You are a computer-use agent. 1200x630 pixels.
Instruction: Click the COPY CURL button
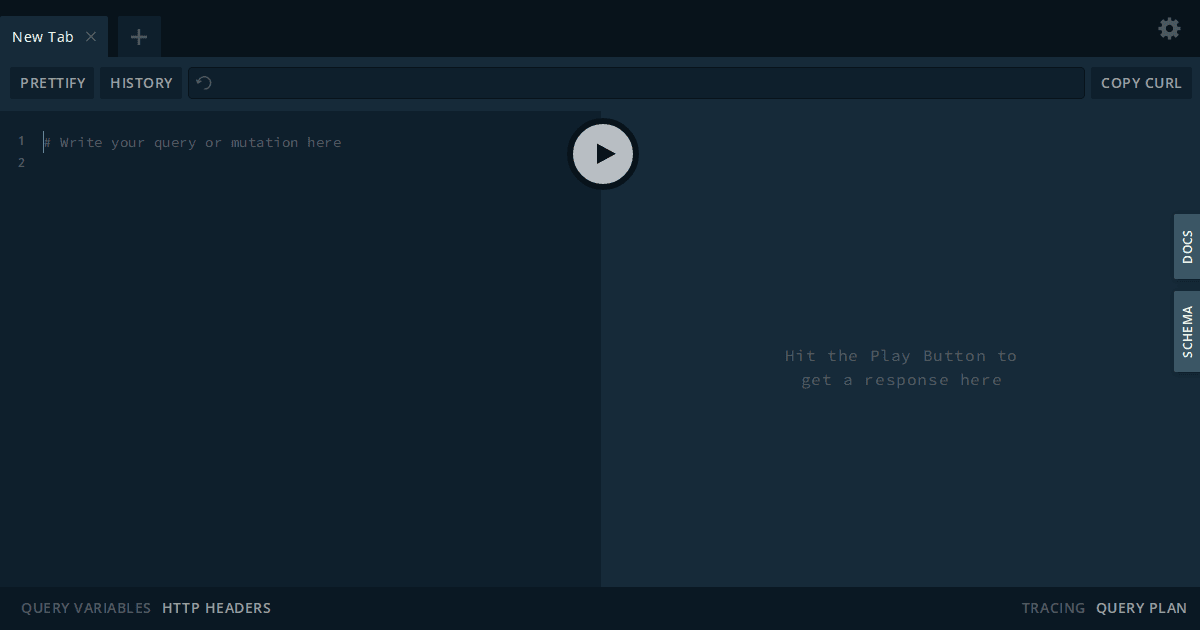(x=1141, y=83)
